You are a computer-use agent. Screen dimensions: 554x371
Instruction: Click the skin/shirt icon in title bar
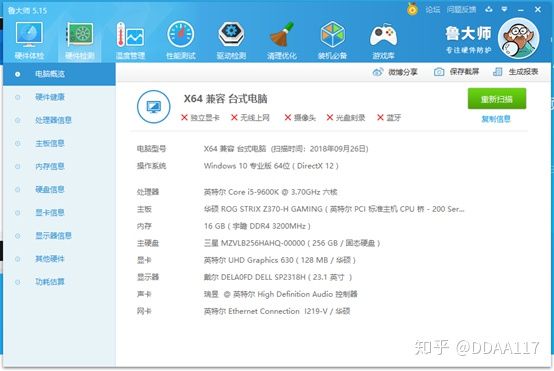(x=489, y=10)
